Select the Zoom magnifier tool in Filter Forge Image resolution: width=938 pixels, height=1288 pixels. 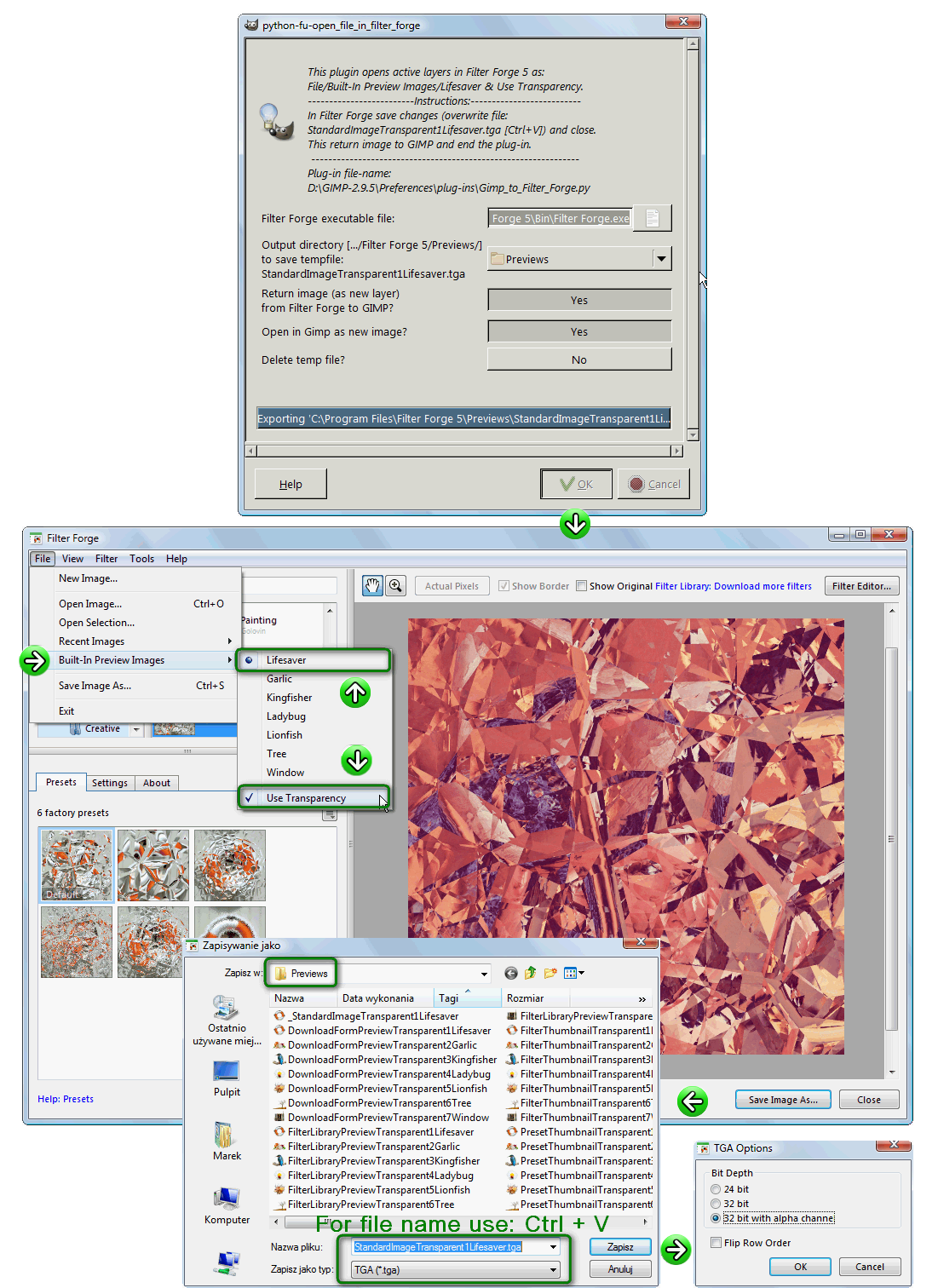click(x=395, y=585)
